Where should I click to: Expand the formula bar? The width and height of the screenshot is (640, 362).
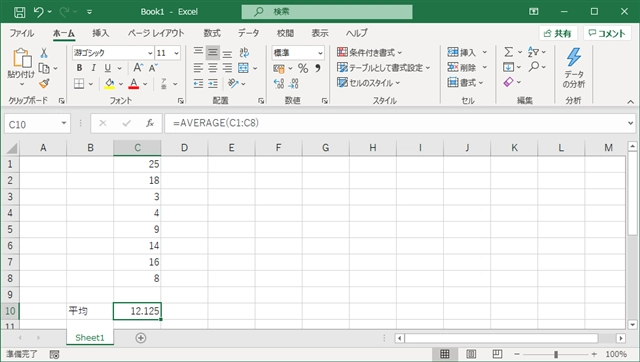[630, 123]
